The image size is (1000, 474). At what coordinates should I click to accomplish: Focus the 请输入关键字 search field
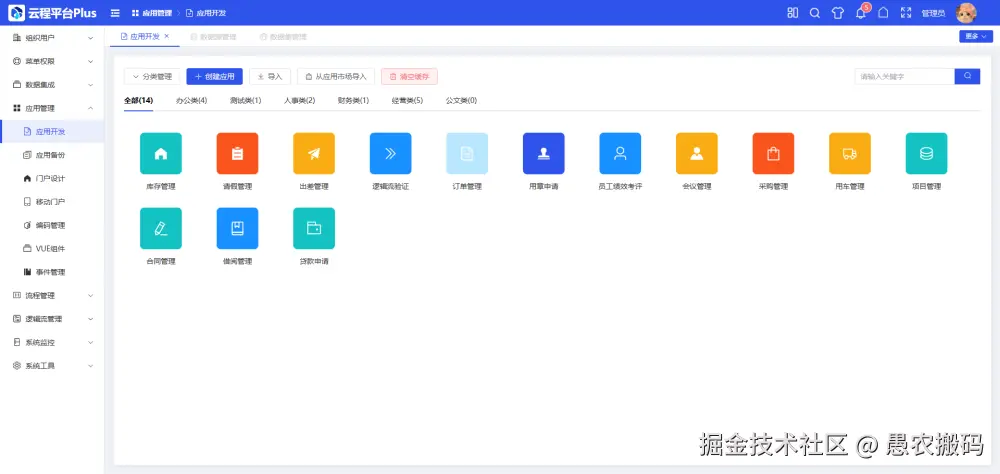tap(904, 77)
